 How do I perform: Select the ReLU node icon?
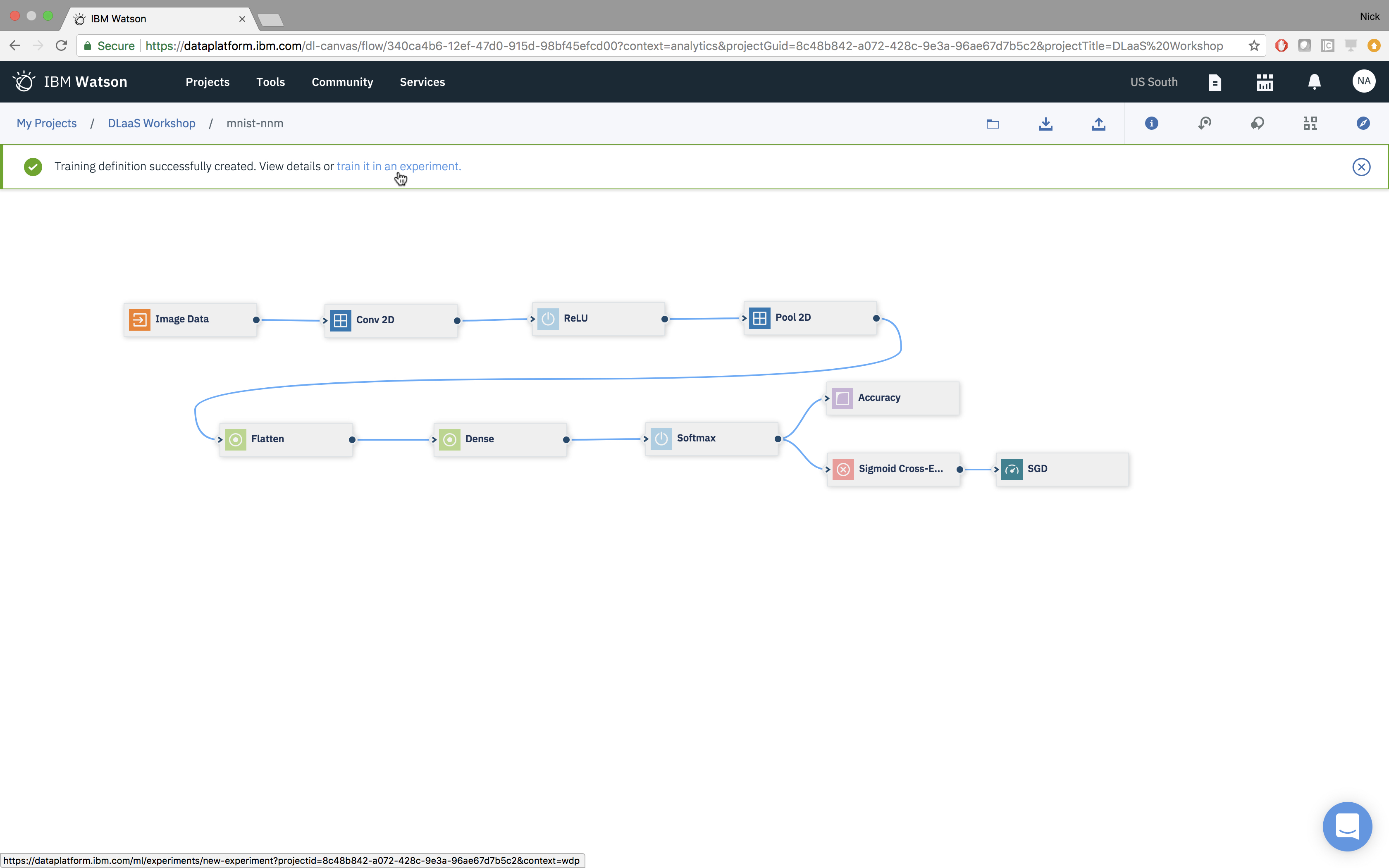tap(548, 319)
